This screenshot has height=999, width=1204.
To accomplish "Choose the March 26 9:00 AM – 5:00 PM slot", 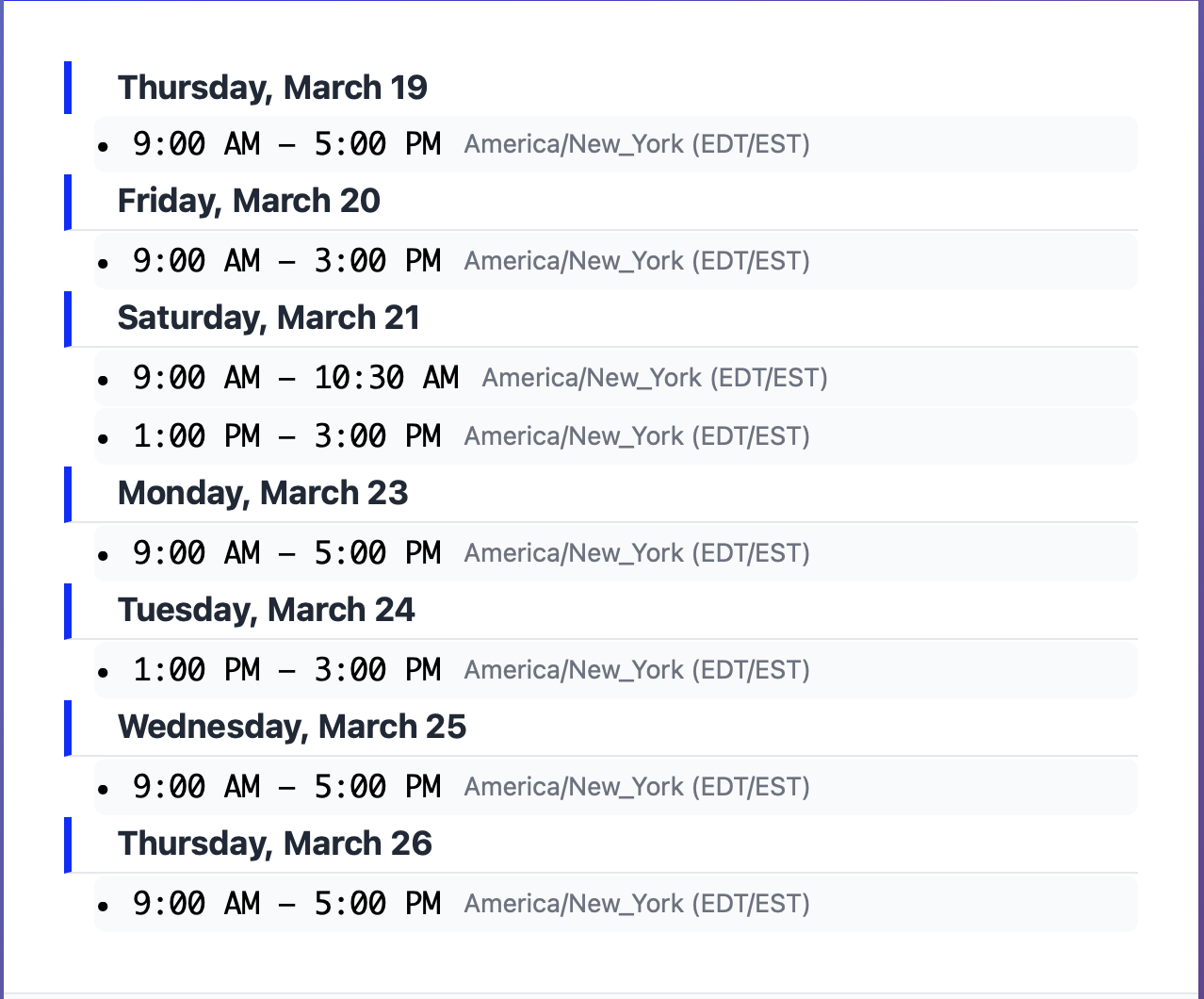I will pyautogui.click(x=286, y=904).
